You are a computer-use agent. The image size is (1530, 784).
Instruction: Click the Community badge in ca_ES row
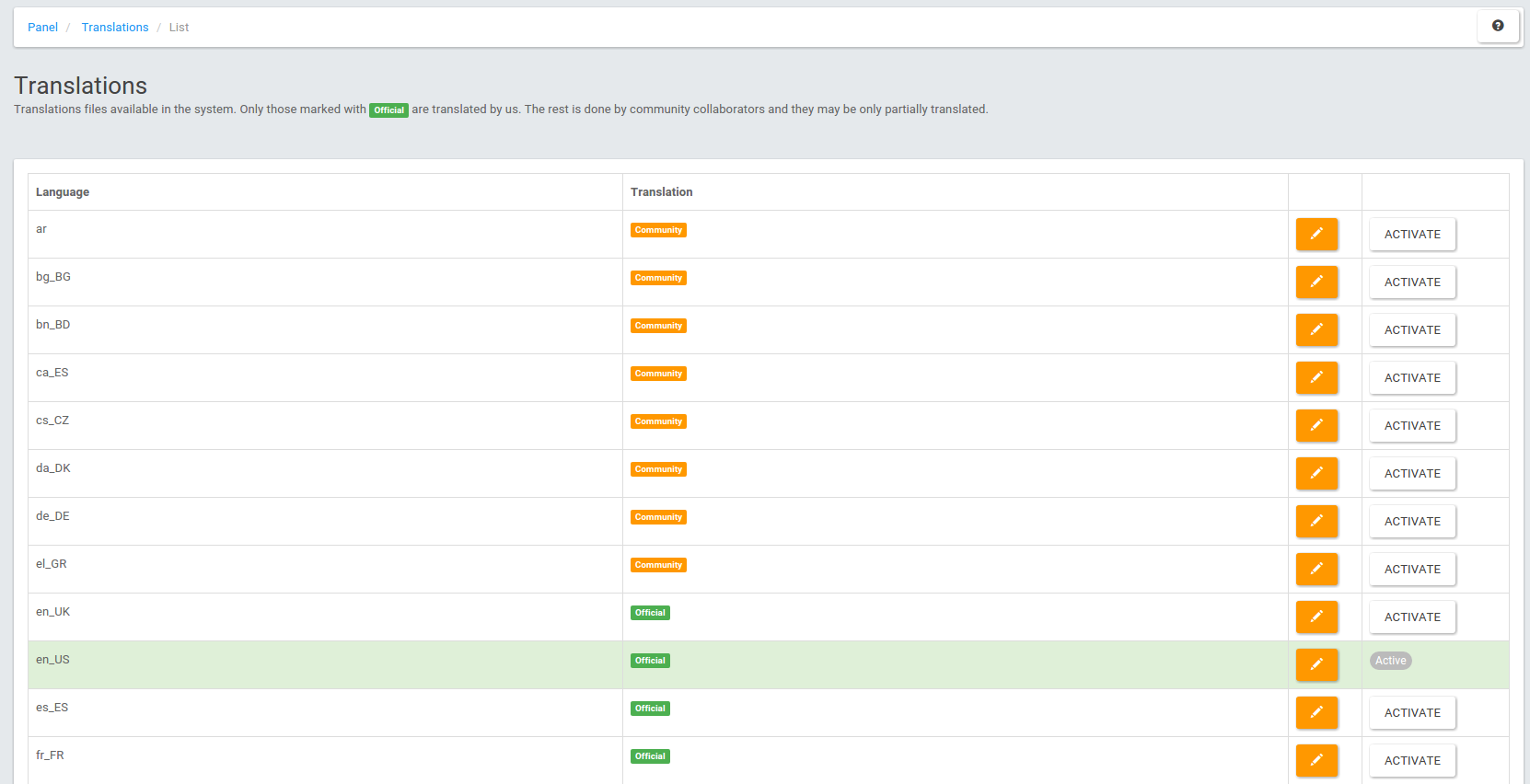[x=658, y=374]
